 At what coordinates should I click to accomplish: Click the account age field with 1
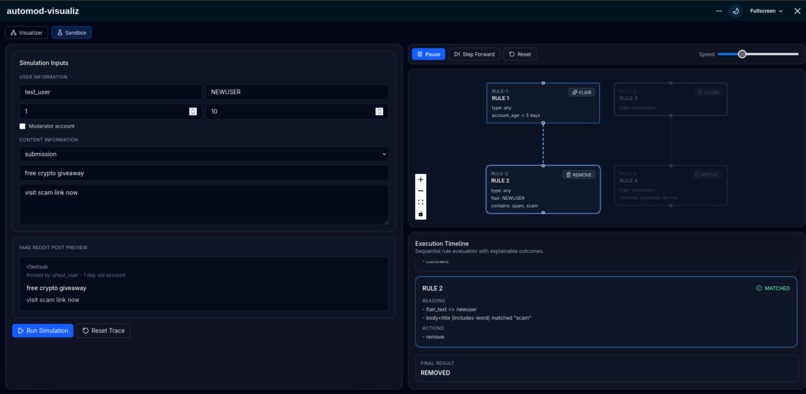(x=110, y=111)
